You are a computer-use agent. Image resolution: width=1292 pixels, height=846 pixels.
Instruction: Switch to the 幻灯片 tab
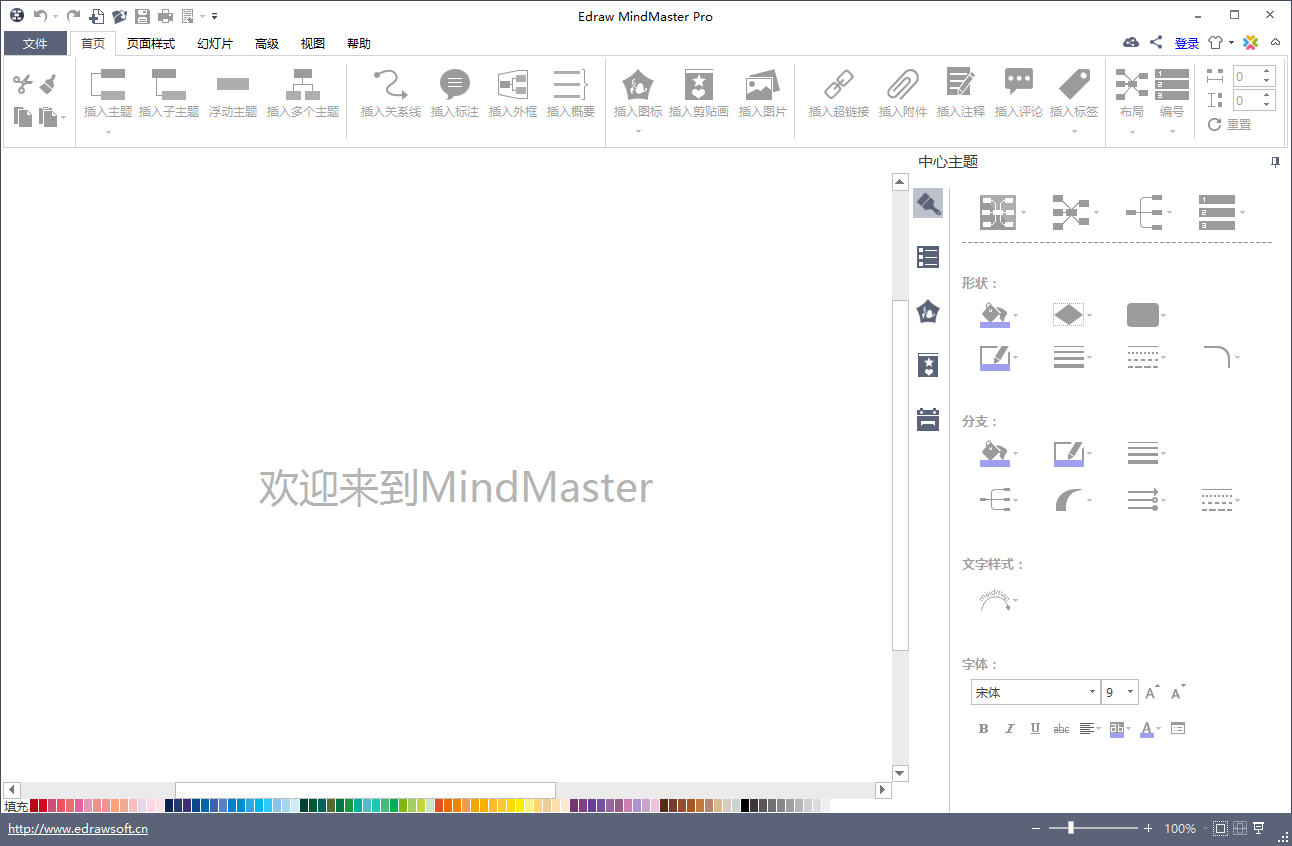[x=215, y=43]
